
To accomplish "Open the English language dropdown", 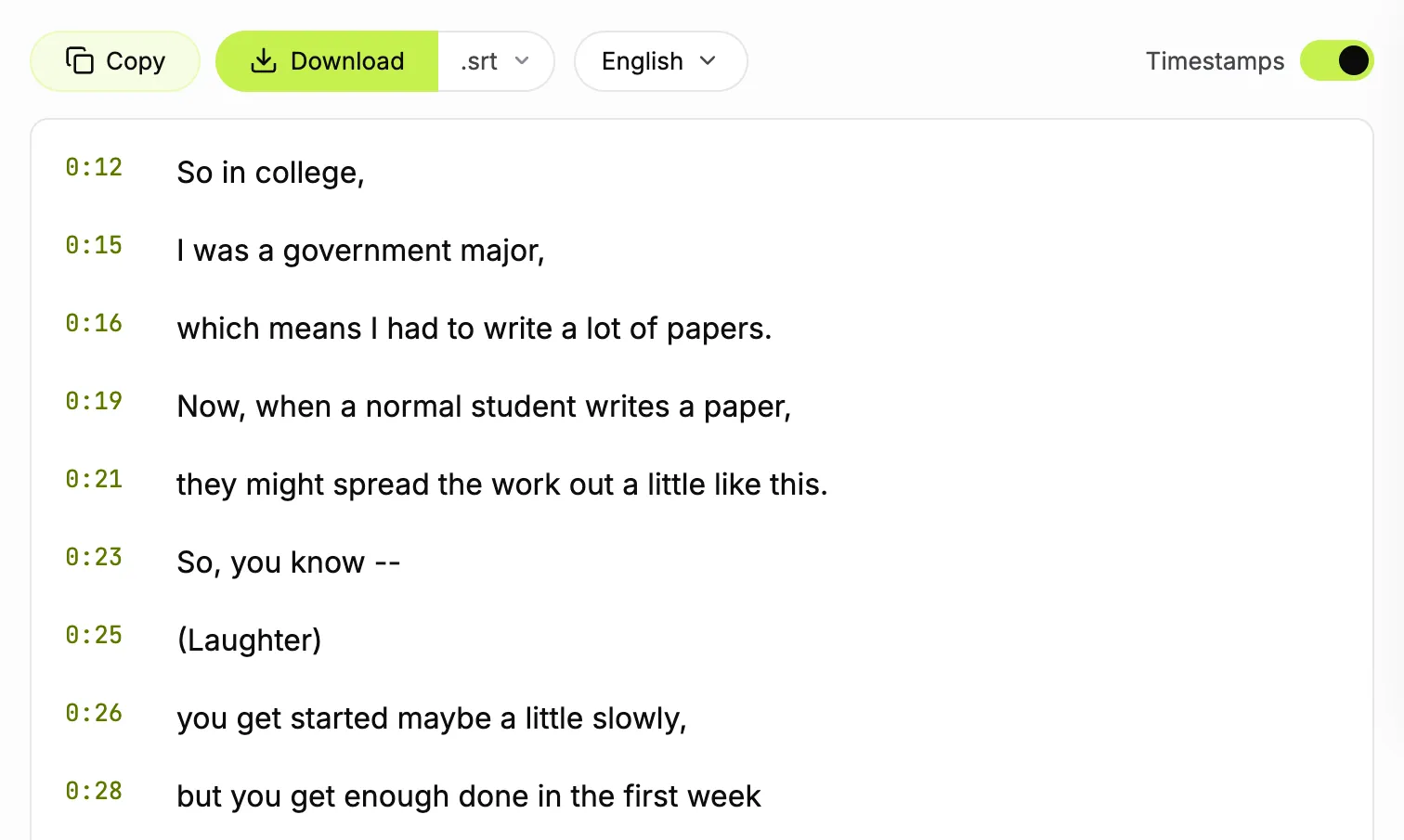I will tap(660, 61).
